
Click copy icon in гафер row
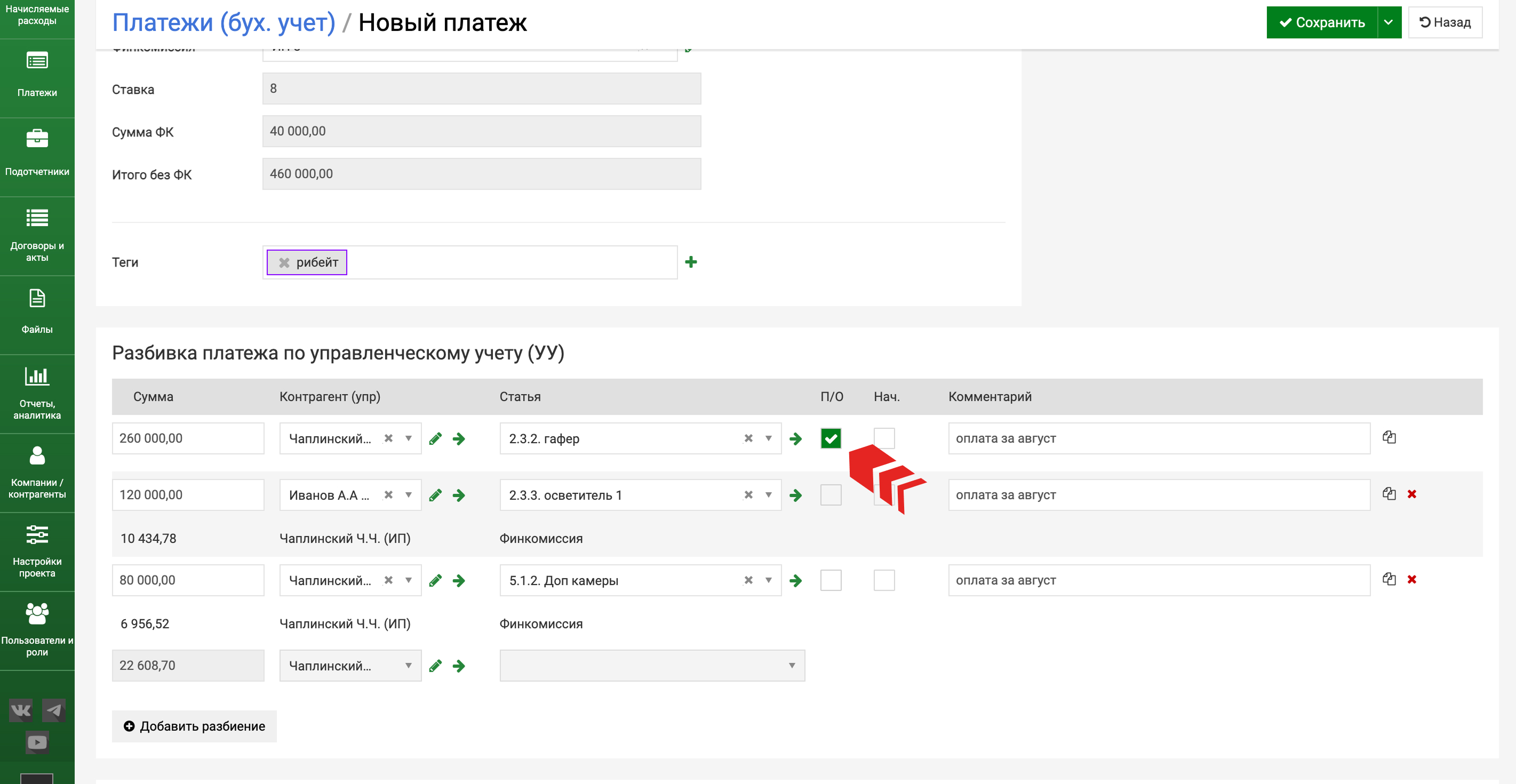[1389, 437]
